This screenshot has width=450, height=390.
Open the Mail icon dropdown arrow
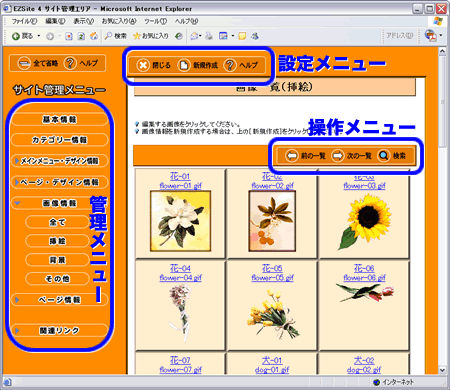[200, 36]
